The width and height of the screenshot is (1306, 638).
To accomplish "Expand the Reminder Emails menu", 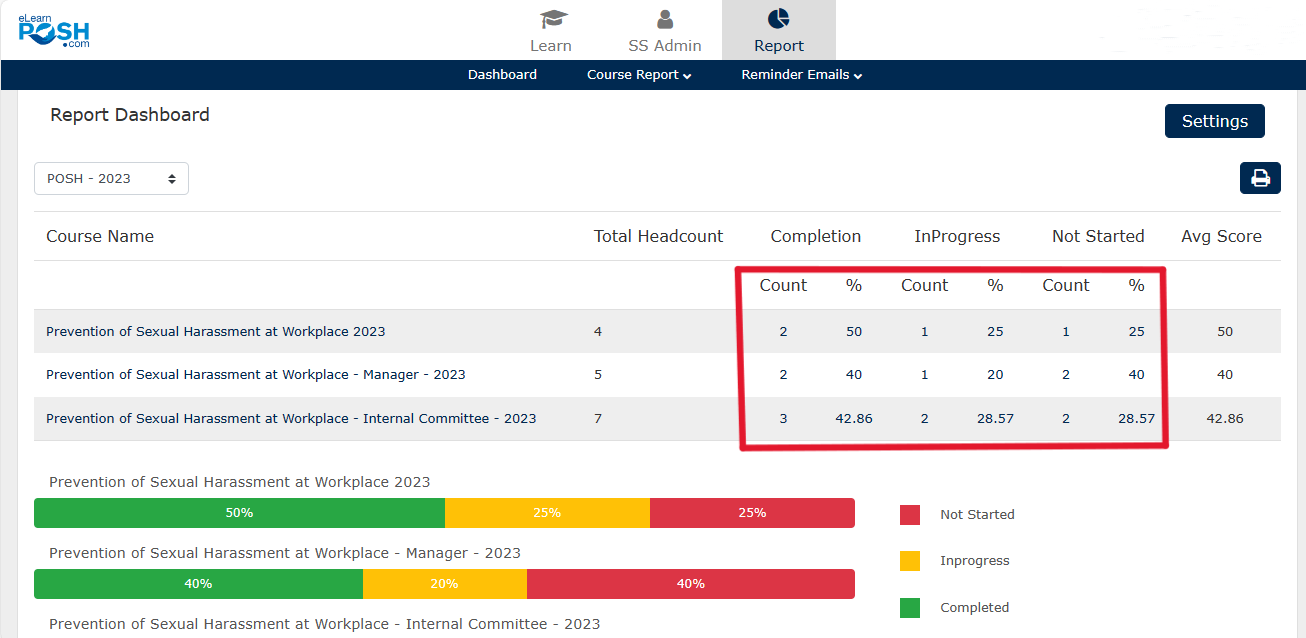I will pos(801,75).
